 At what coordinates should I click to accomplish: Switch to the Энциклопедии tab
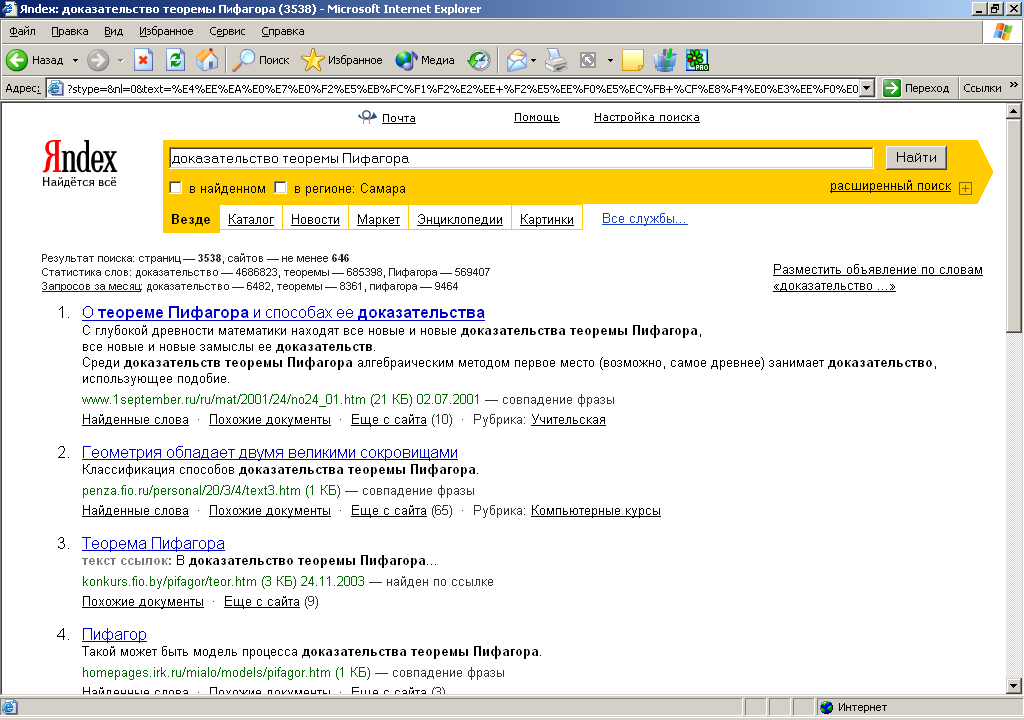460,220
